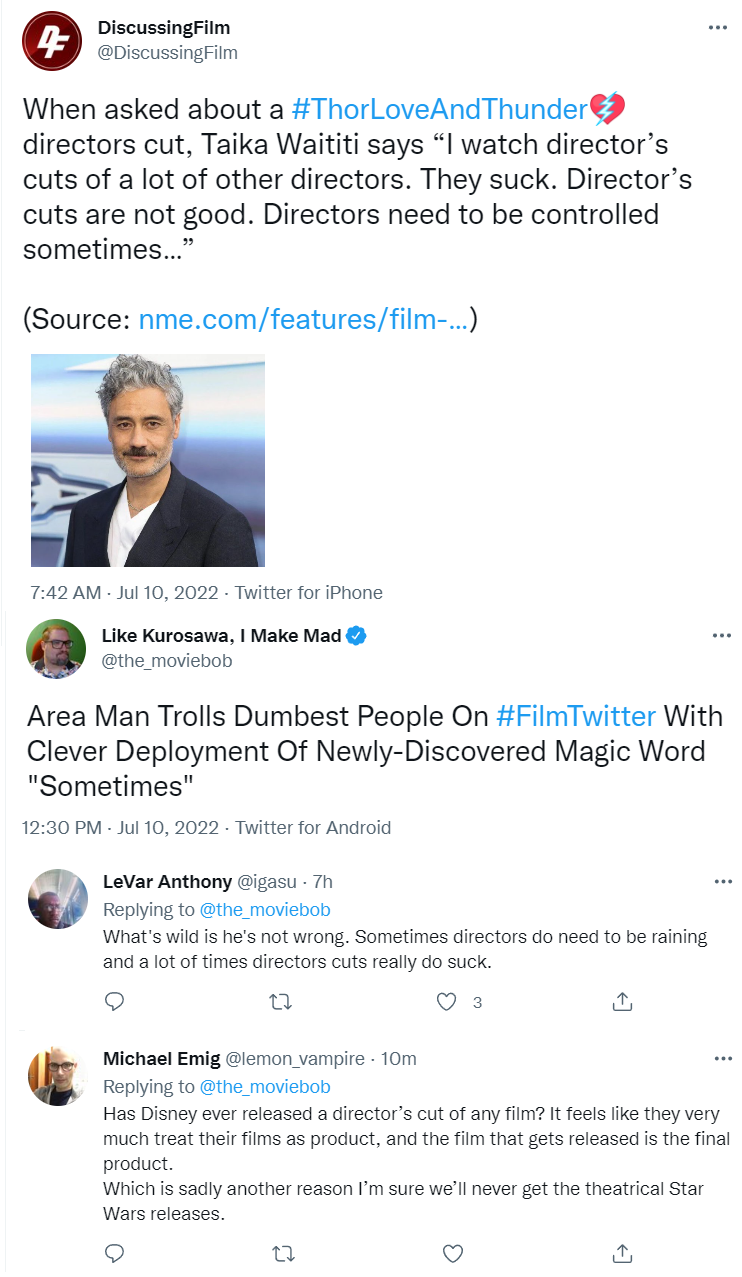Retweet LeVar Anthony's reply

[281, 1001]
